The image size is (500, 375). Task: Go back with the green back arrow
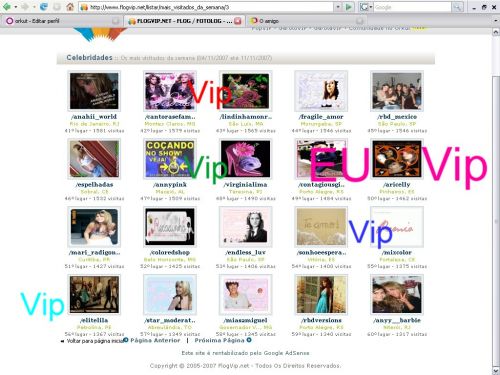pyautogui.click(x=7, y=7)
